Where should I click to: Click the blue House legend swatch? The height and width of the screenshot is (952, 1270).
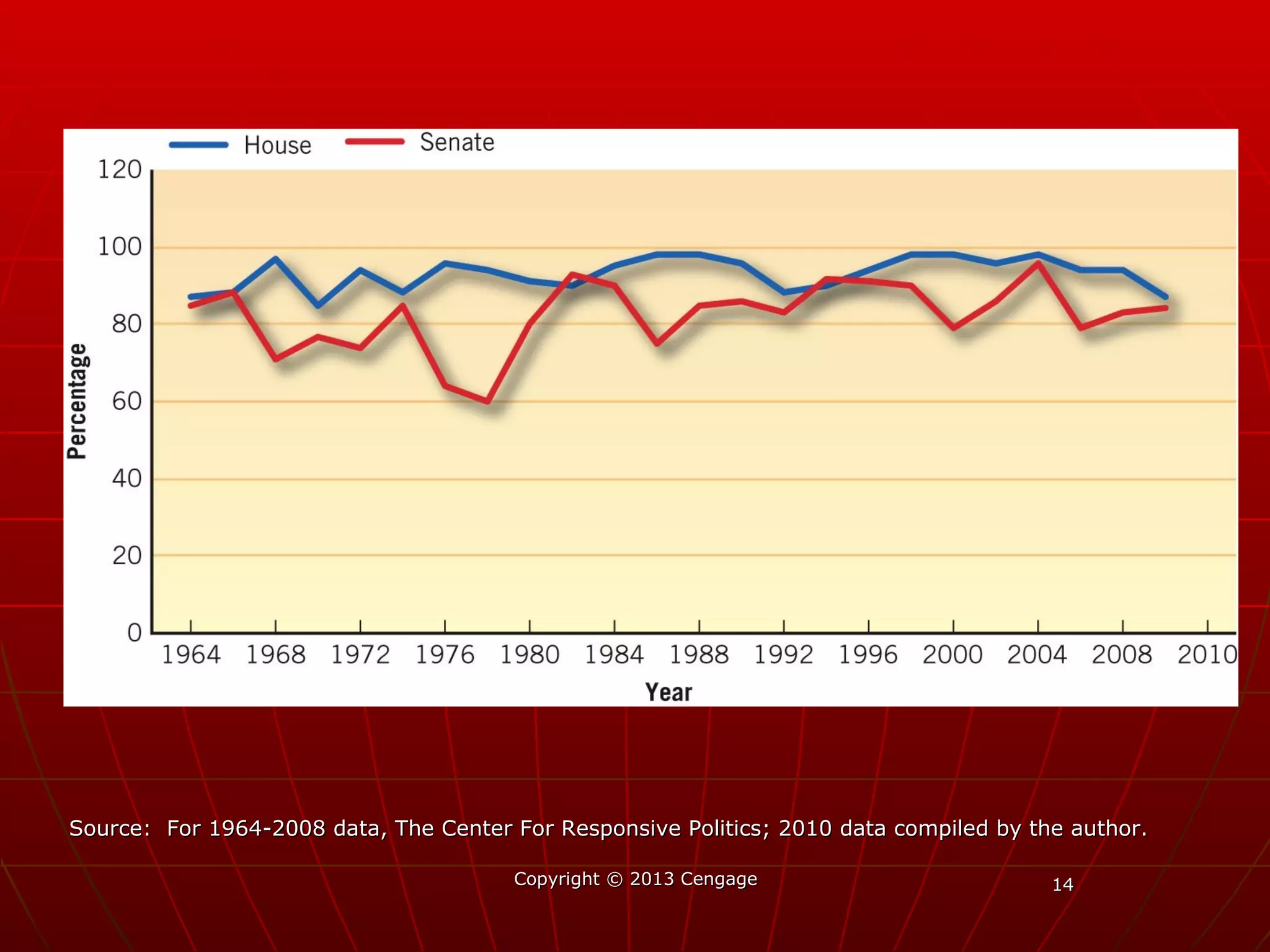198,144
